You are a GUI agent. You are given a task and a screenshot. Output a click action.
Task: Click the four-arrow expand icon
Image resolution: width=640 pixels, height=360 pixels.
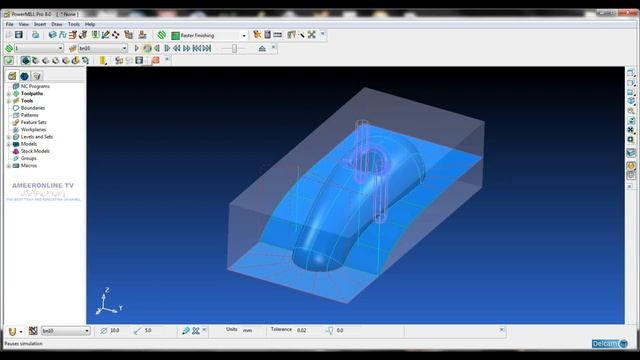[x=312, y=35]
